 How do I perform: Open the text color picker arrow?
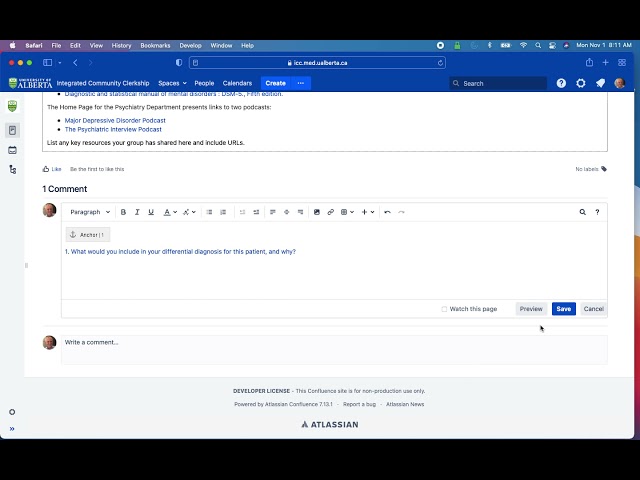(x=175, y=212)
